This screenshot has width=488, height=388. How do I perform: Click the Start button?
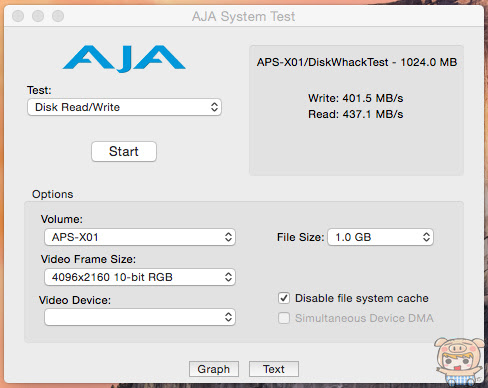[124, 152]
